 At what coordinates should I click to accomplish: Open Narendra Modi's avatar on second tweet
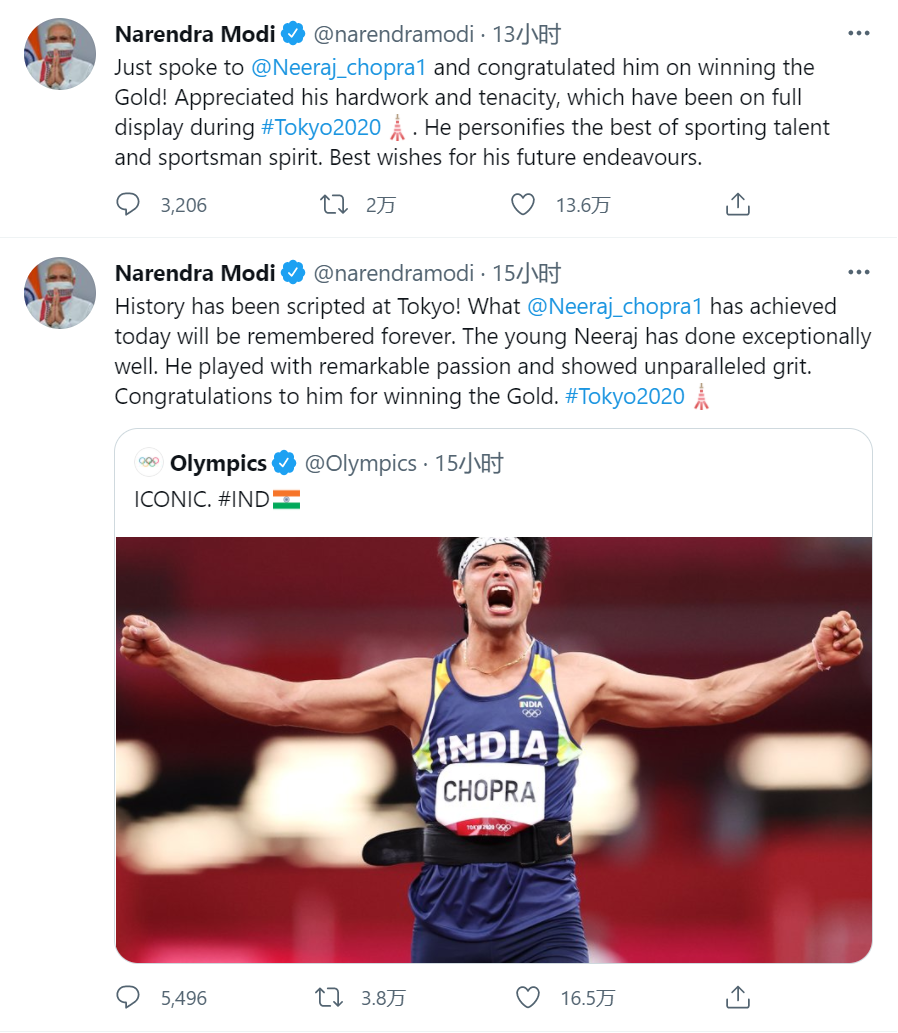pyautogui.click(x=60, y=293)
